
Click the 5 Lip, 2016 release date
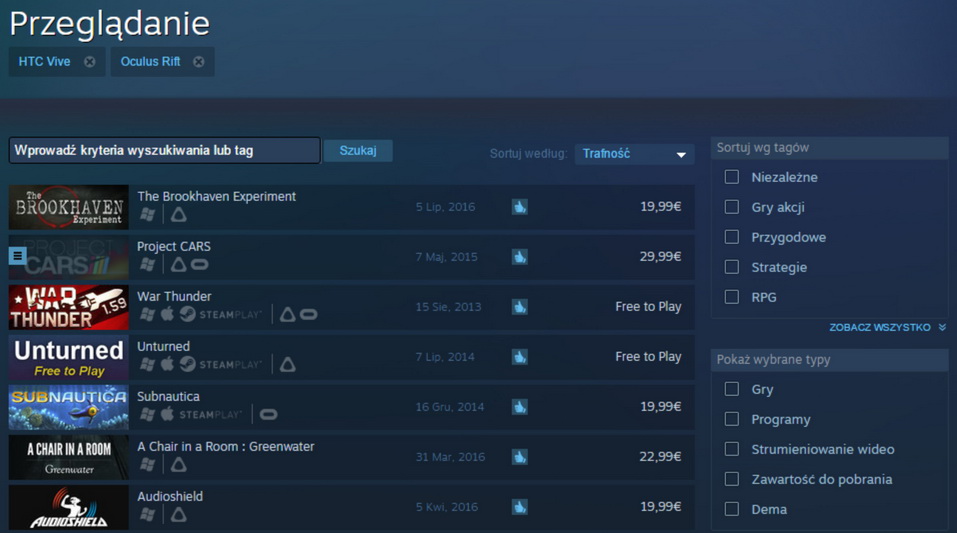tap(446, 207)
